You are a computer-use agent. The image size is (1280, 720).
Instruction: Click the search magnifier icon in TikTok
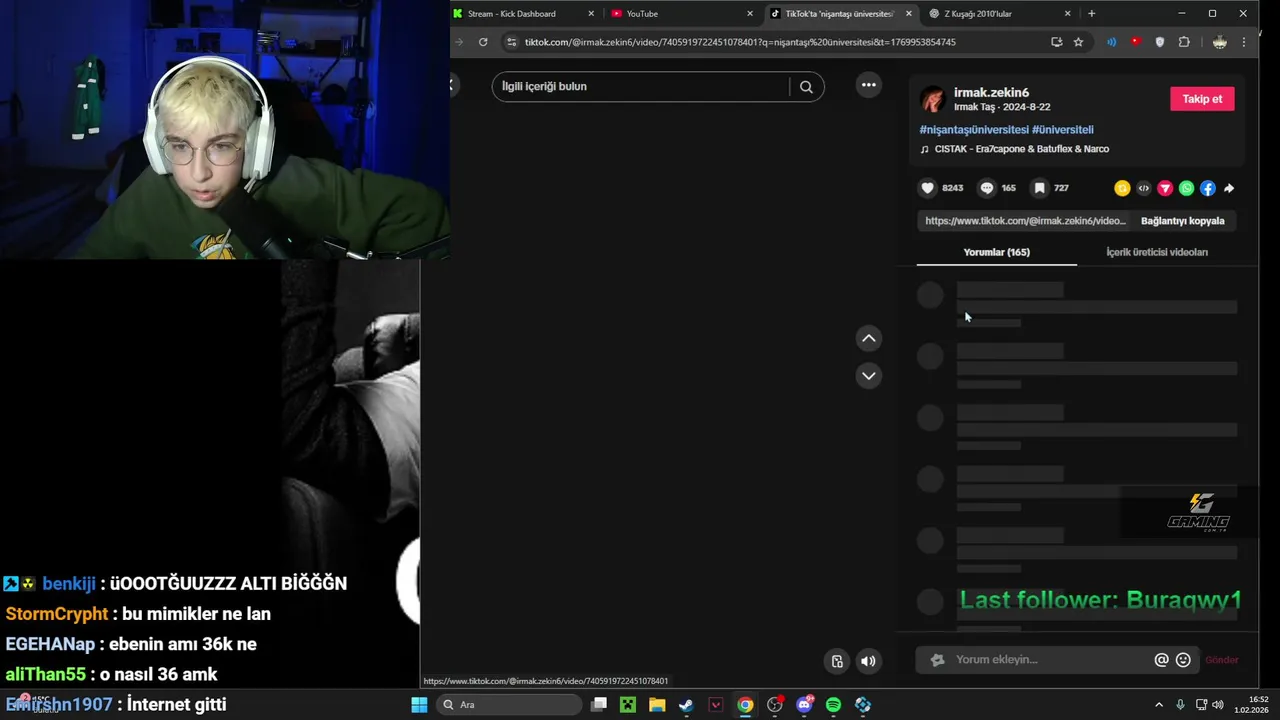pyautogui.click(x=806, y=87)
